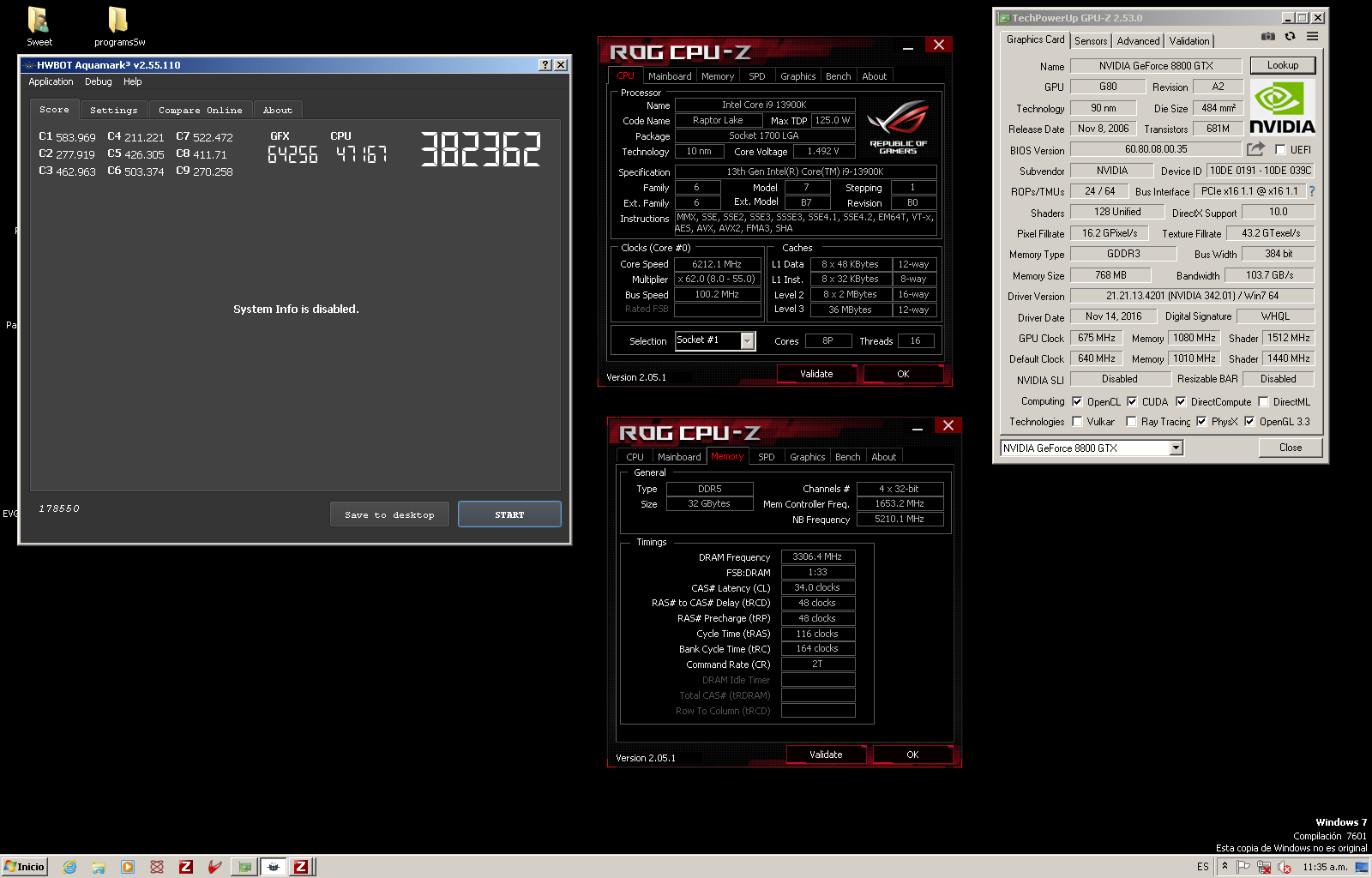
Task: Open the Sweet folder on the desktop
Action: pos(39,26)
